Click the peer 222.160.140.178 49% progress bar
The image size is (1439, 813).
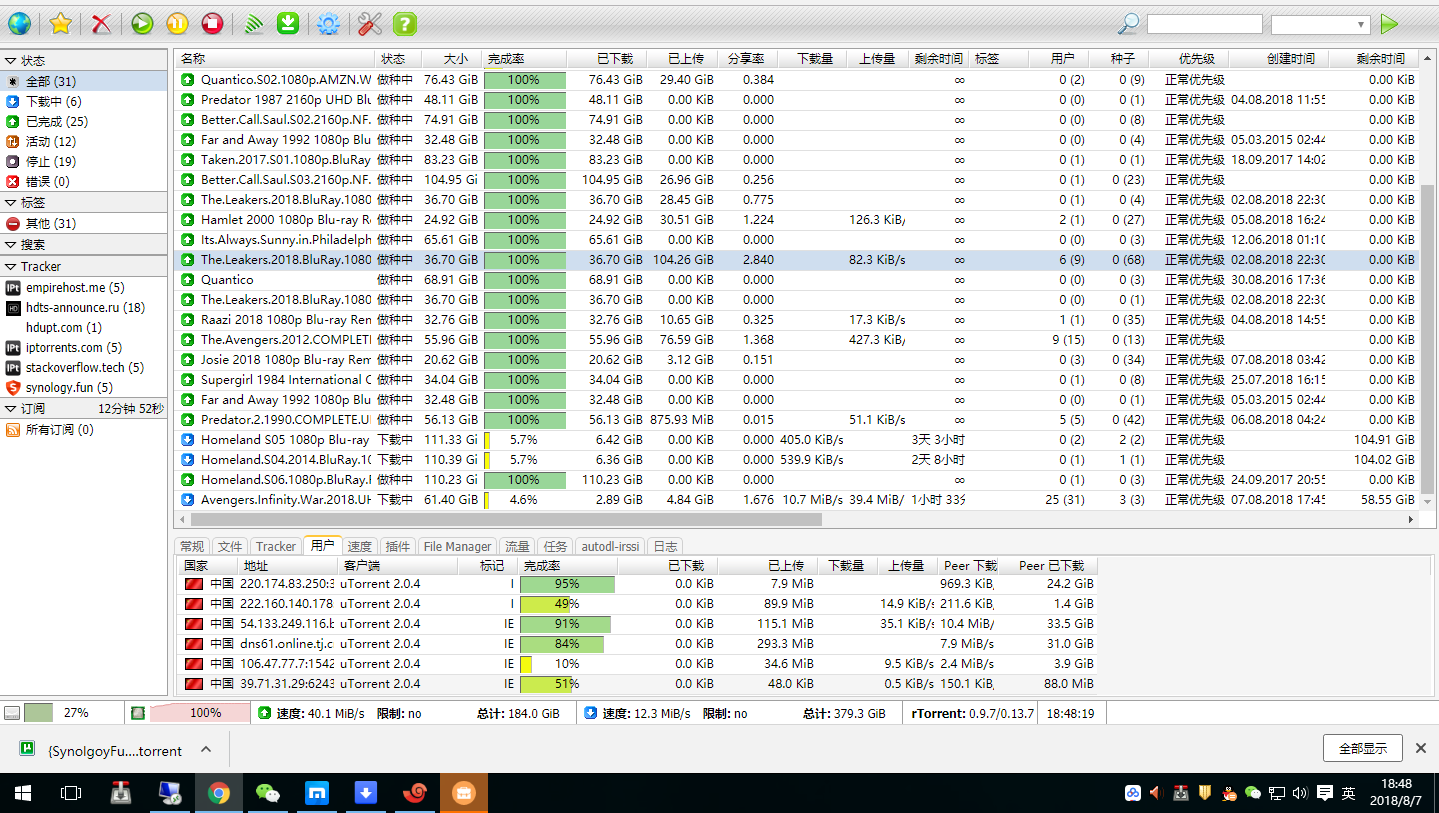tap(567, 603)
